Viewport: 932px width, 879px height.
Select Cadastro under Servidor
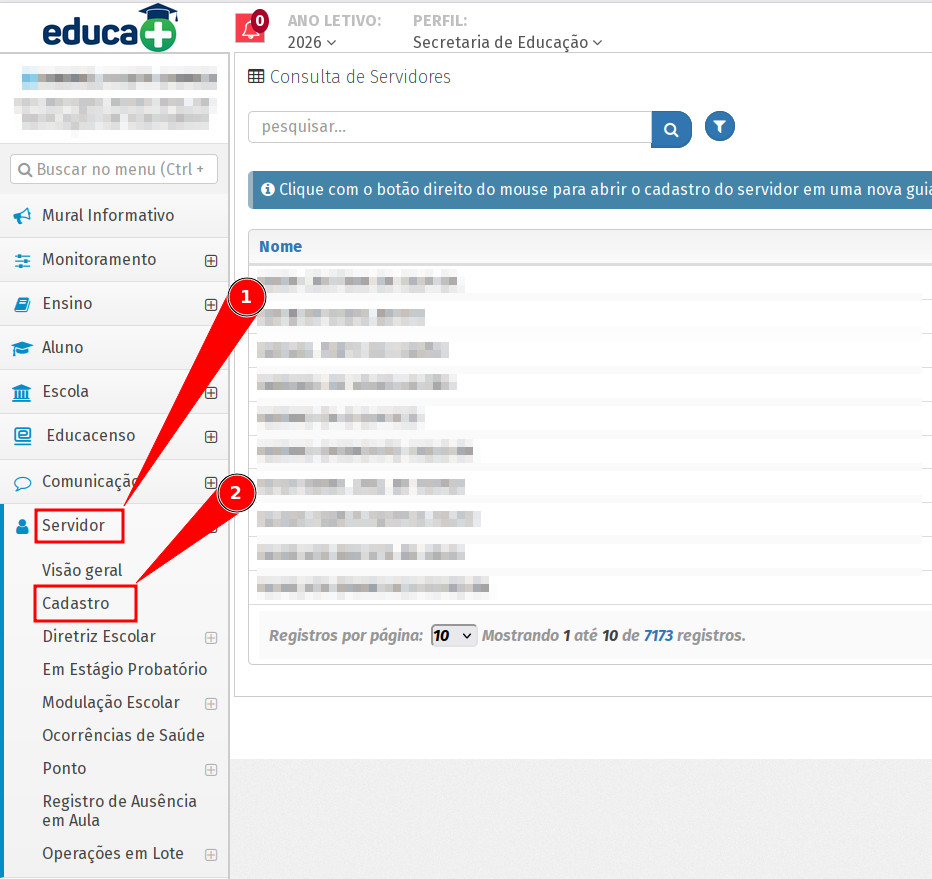76,604
